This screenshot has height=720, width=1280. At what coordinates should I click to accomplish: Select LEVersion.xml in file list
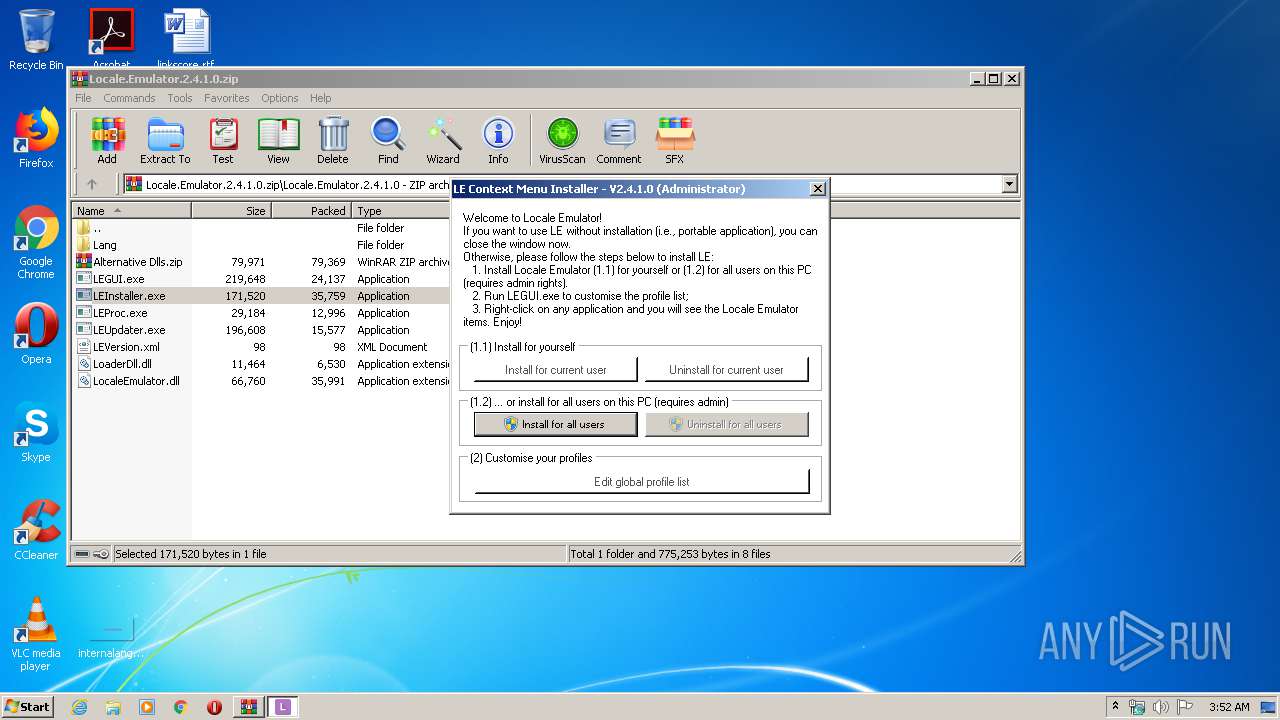click(261, 347)
